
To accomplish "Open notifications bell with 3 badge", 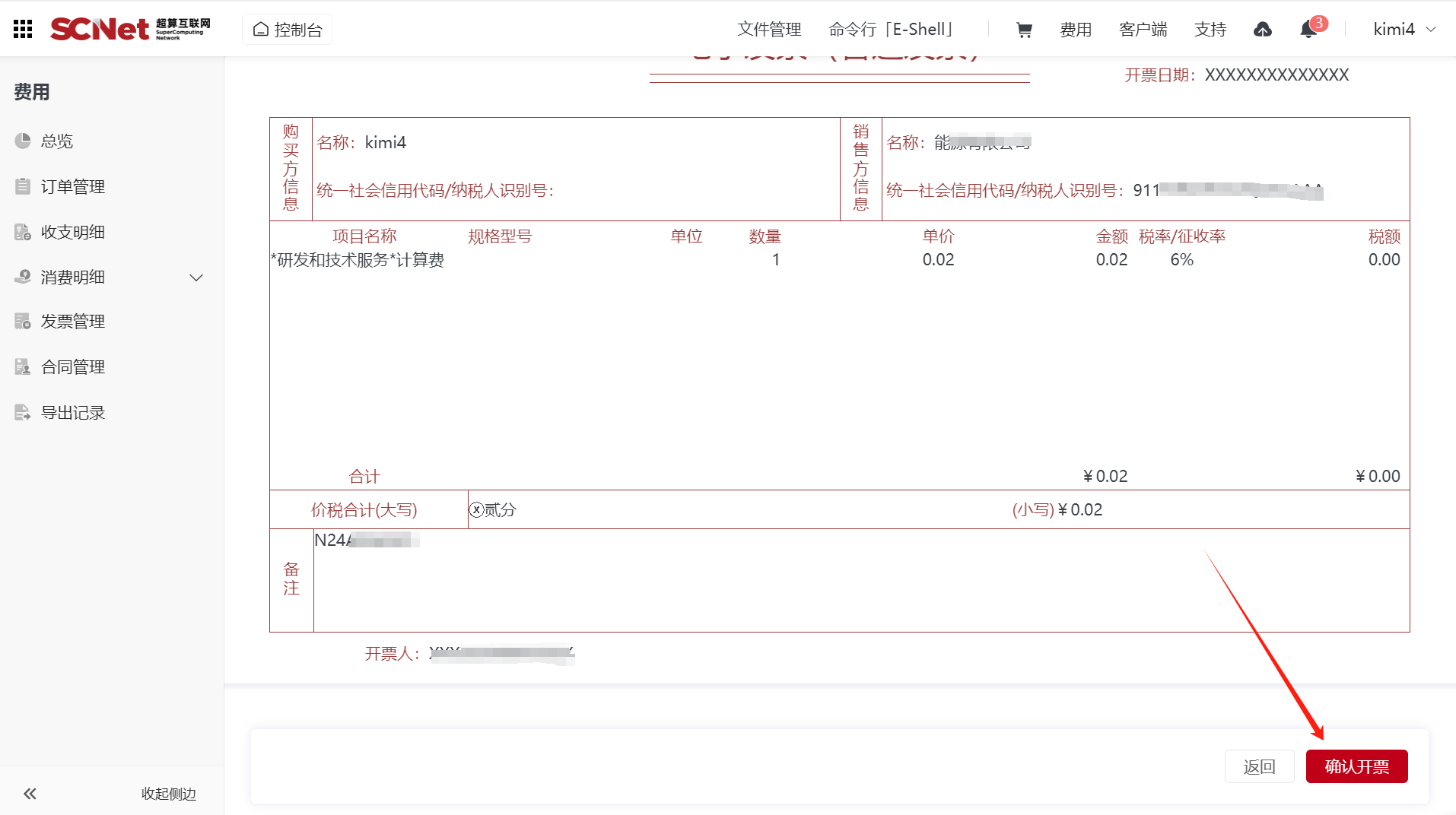I will (1308, 30).
